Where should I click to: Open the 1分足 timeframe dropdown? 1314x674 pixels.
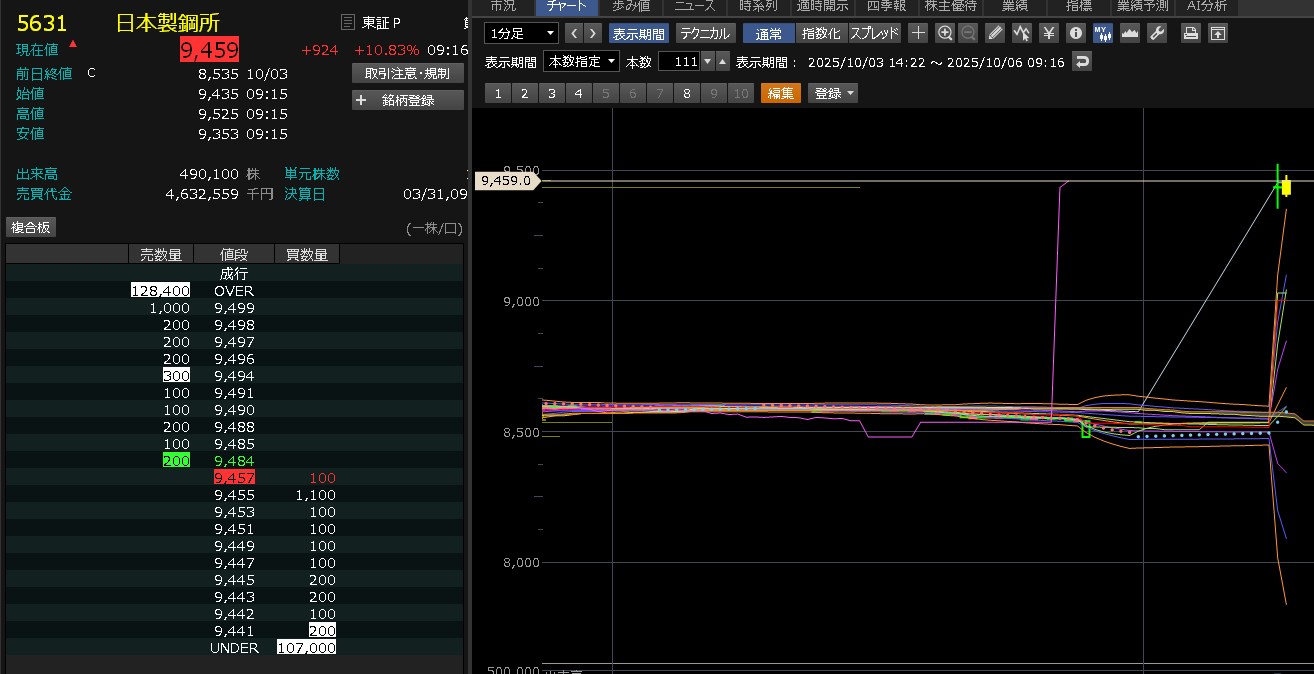point(521,33)
